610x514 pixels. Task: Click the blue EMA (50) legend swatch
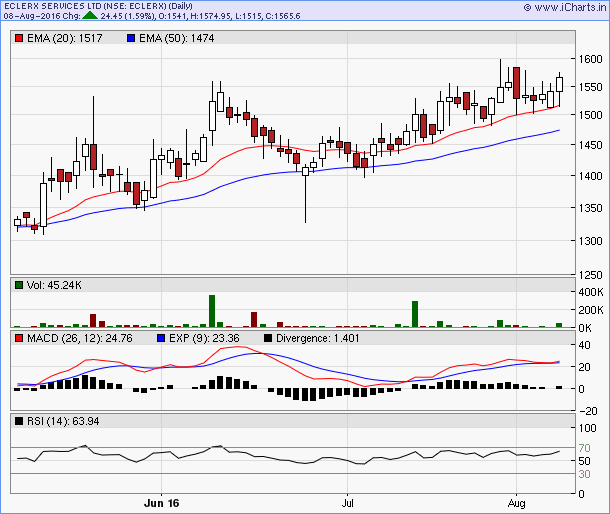click(131, 38)
